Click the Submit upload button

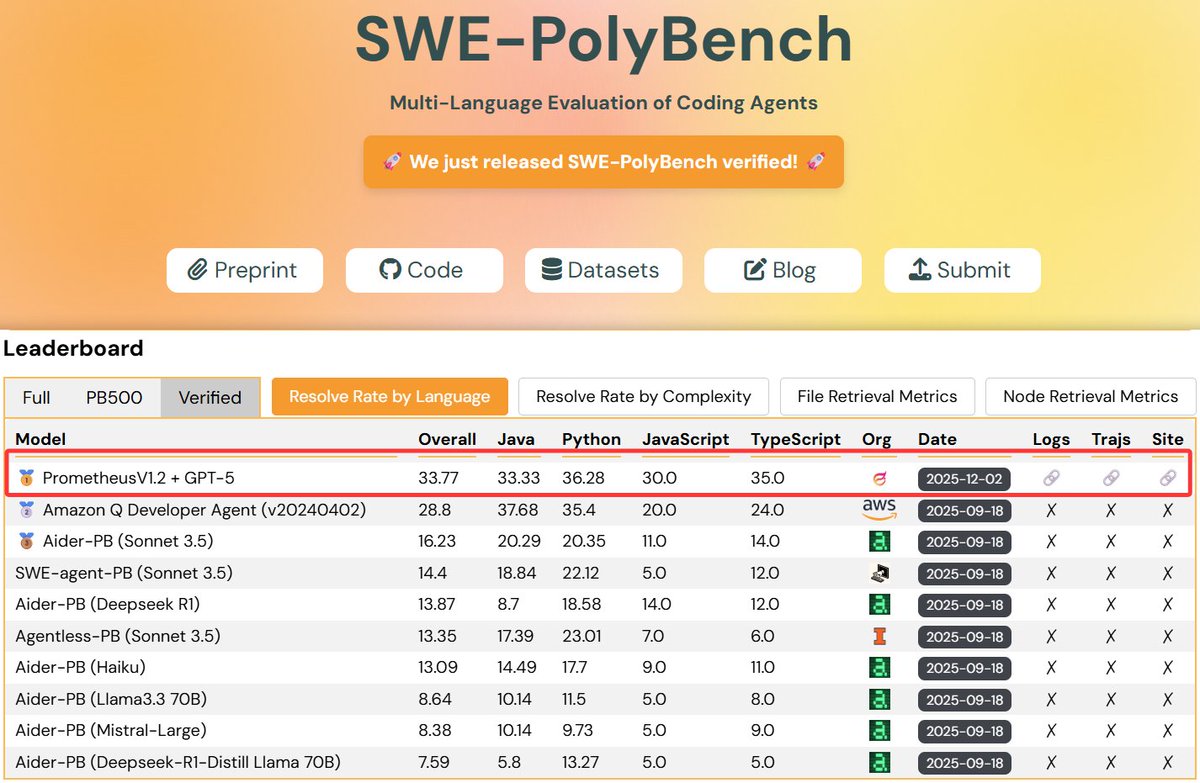pyautogui.click(x=962, y=270)
